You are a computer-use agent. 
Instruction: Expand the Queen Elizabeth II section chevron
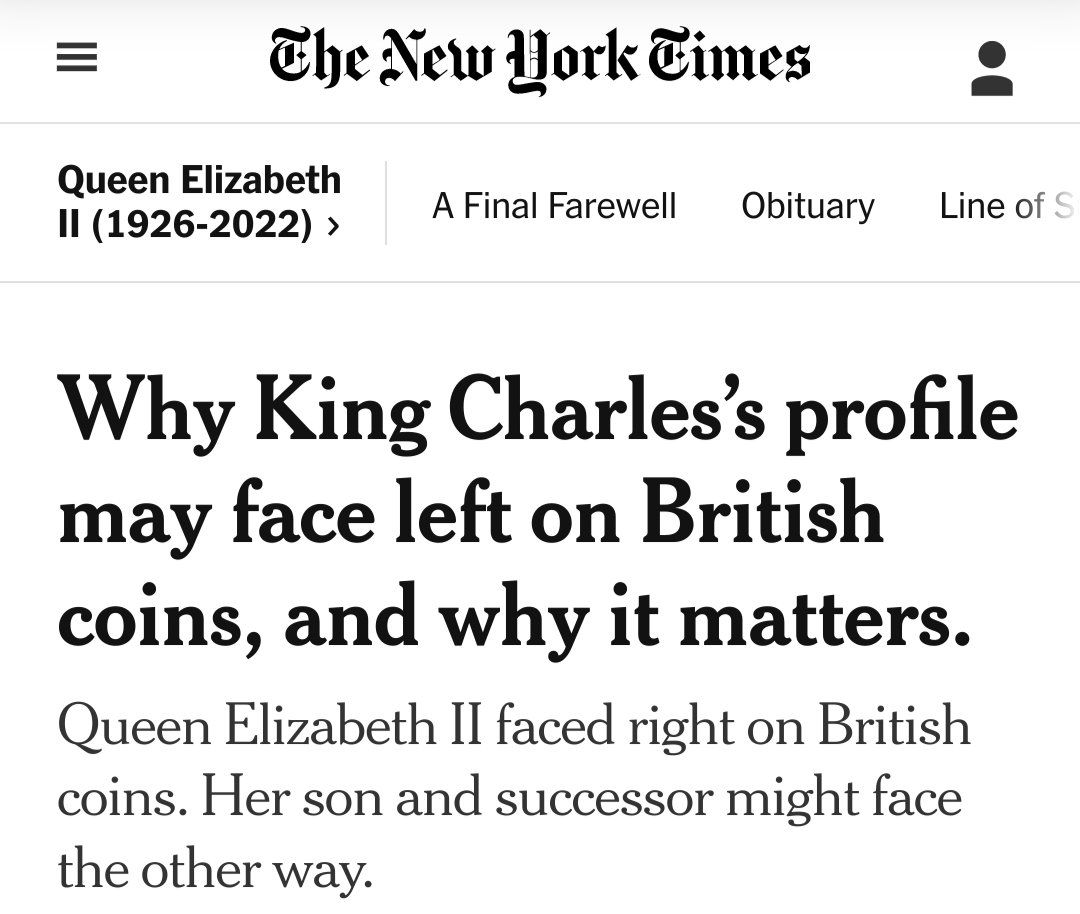click(x=332, y=227)
